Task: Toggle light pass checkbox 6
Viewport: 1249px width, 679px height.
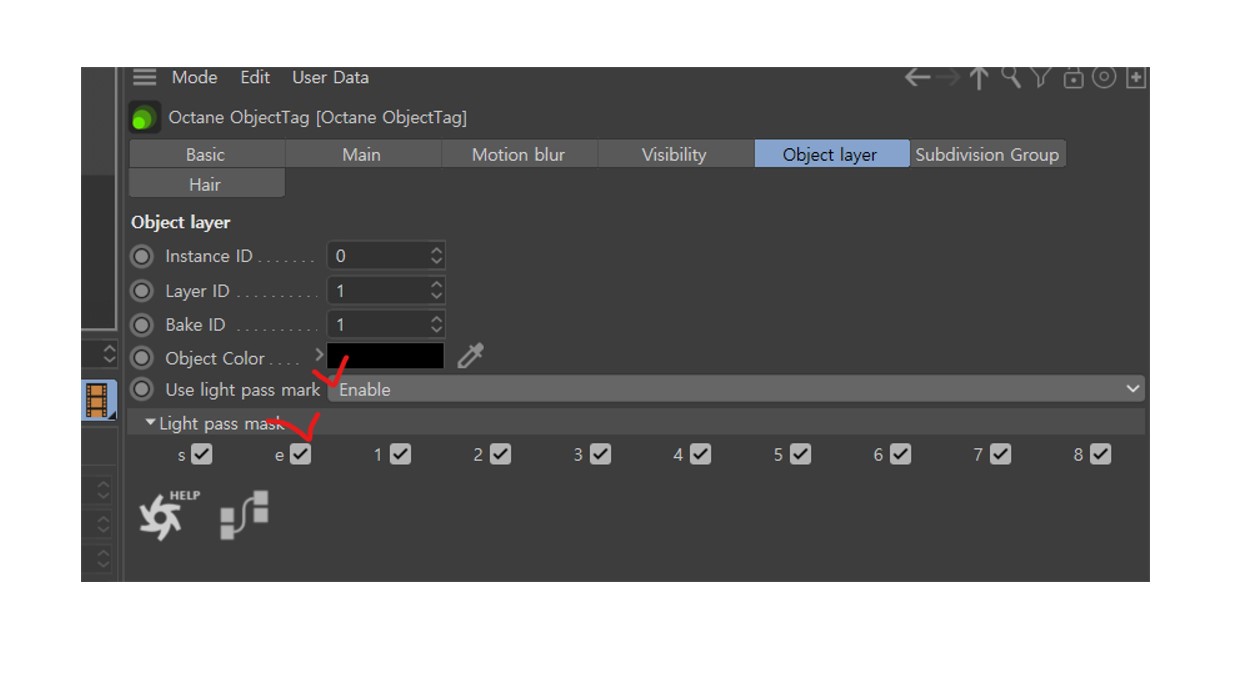Action: pyautogui.click(x=900, y=454)
